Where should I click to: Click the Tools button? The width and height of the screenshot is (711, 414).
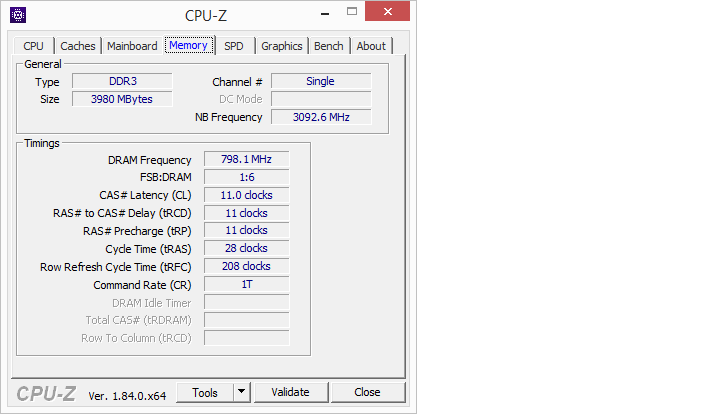[205, 393]
